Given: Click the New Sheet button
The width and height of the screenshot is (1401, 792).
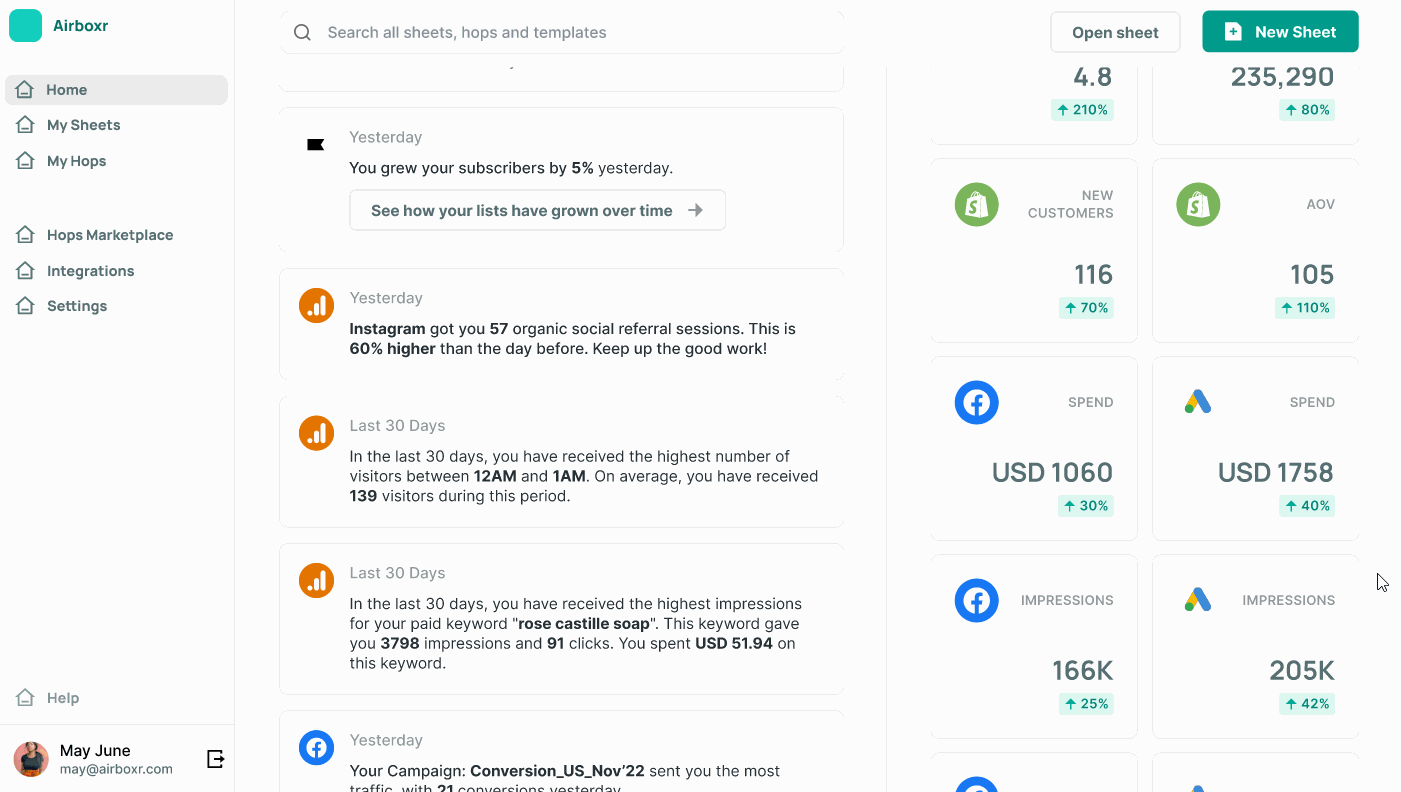Looking at the screenshot, I should (1280, 32).
